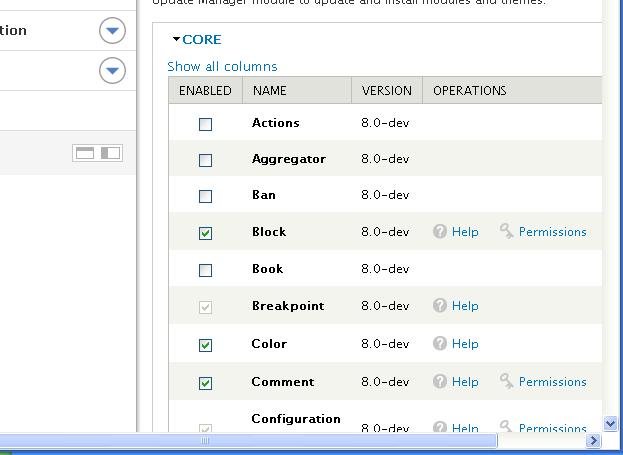The width and height of the screenshot is (623, 455).
Task: Click the Breakpoint row help question icon
Action: pyautogui.click(x=440, y=305)
